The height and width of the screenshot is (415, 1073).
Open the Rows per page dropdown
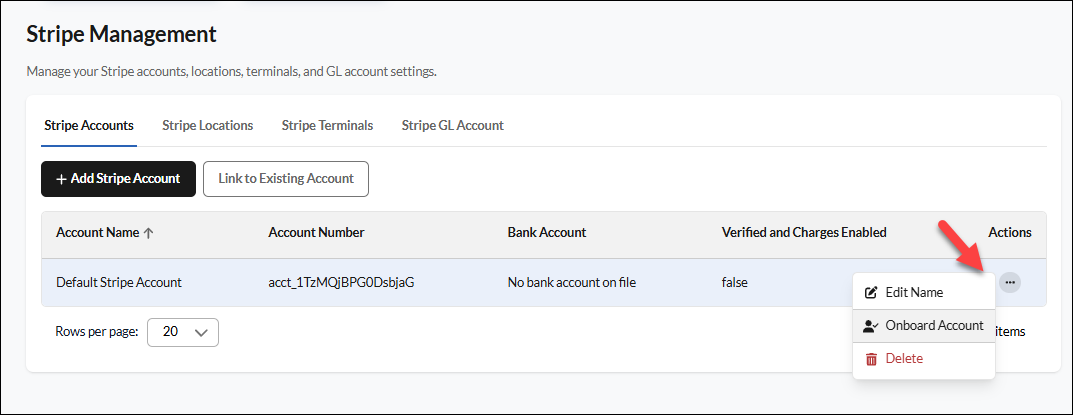pyautogui.click(x=183, y=332)
